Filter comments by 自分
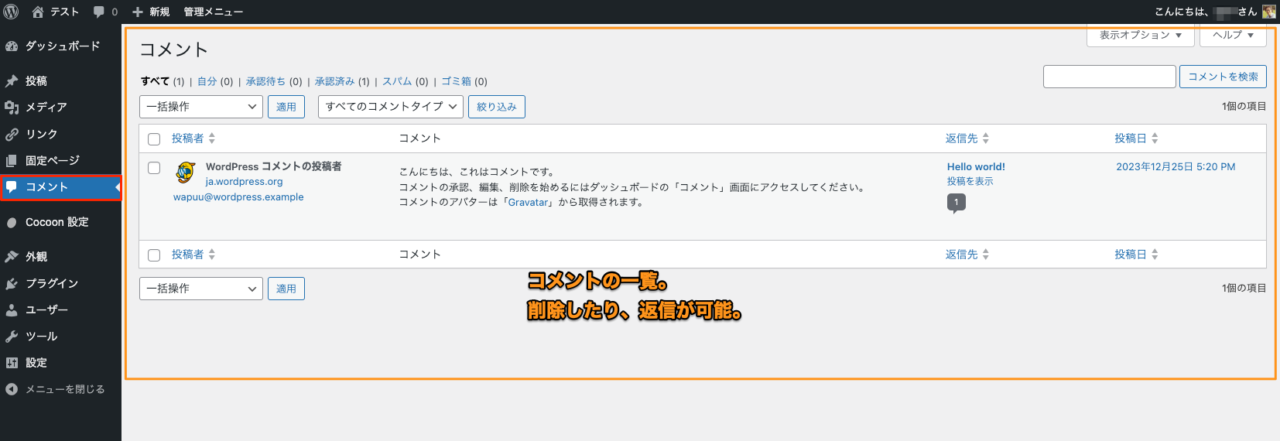Image resolution: width=1280 pixels, height=441 pixels. click(207, 81)
